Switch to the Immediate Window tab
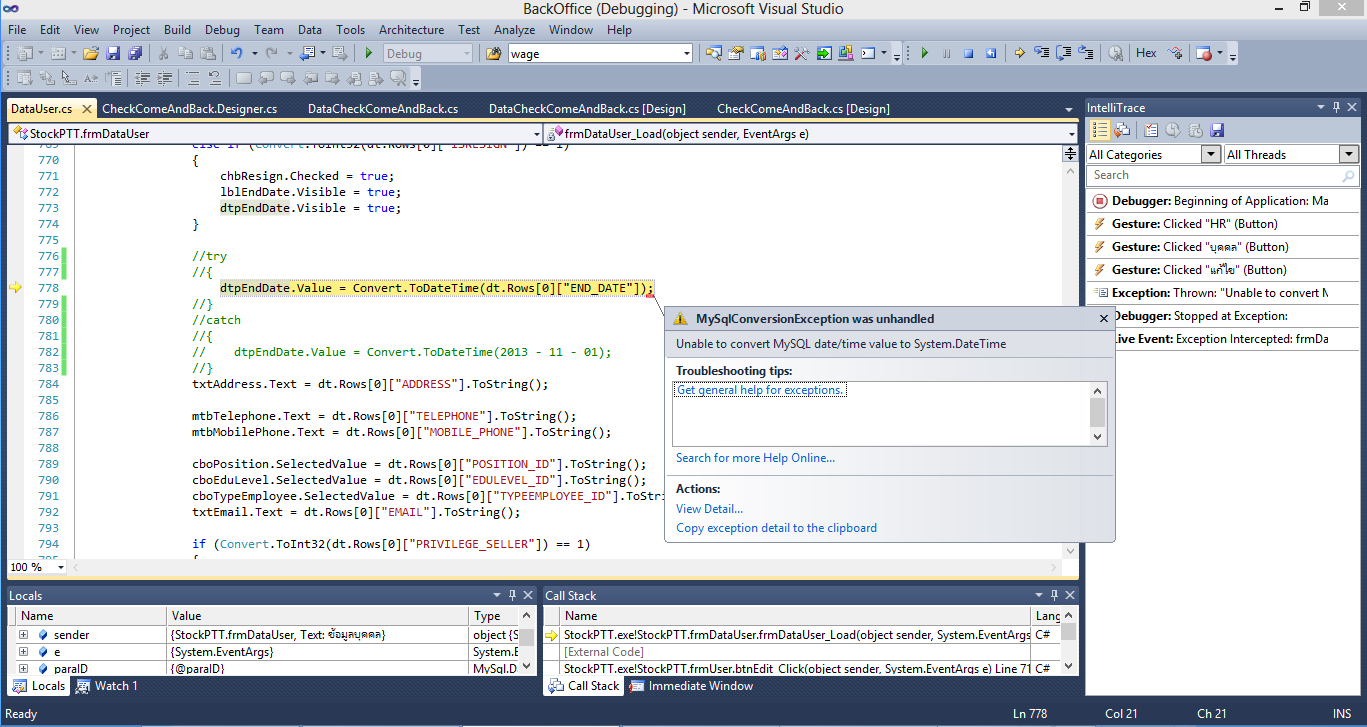This screenshot has width=1367, height=727. pyautogui.click(x=691, y=686)
